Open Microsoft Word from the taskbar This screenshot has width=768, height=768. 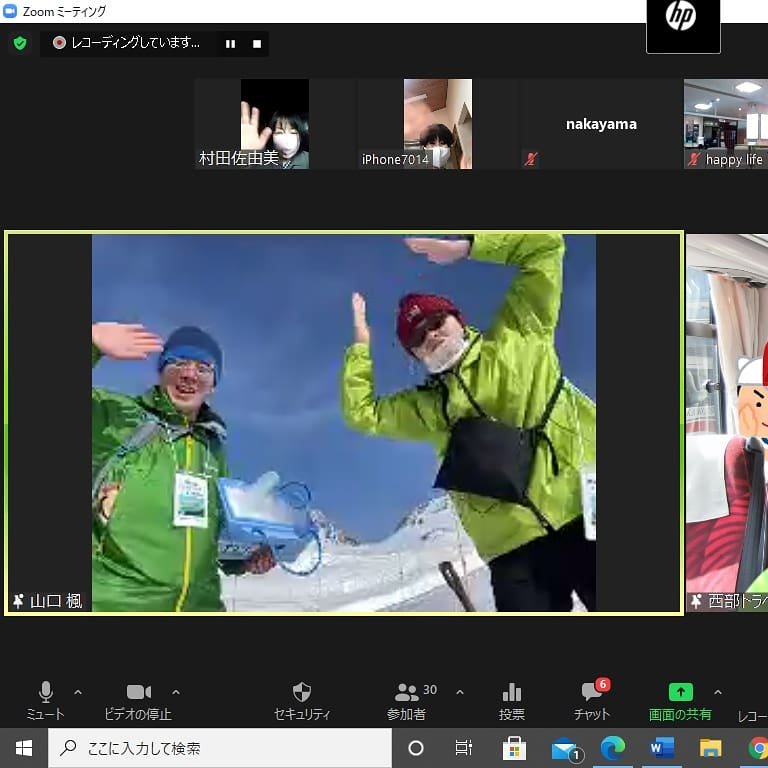[661, 748]
